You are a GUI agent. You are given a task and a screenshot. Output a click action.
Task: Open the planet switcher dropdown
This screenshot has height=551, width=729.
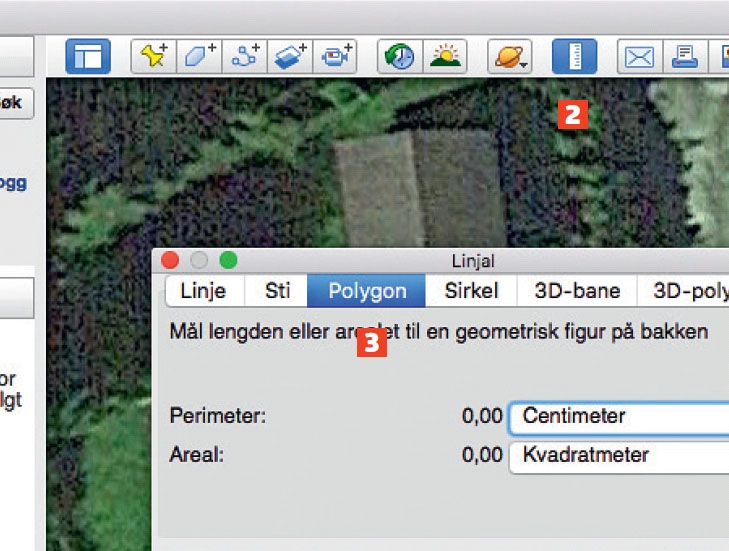[x=510, y=57]
